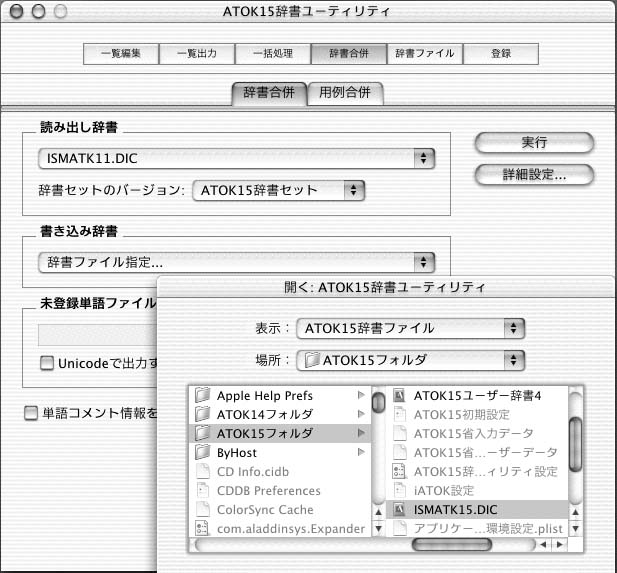
Task: Open the 表示 ATOK15辞書ファイル dropdown
Action: point(410,329)
